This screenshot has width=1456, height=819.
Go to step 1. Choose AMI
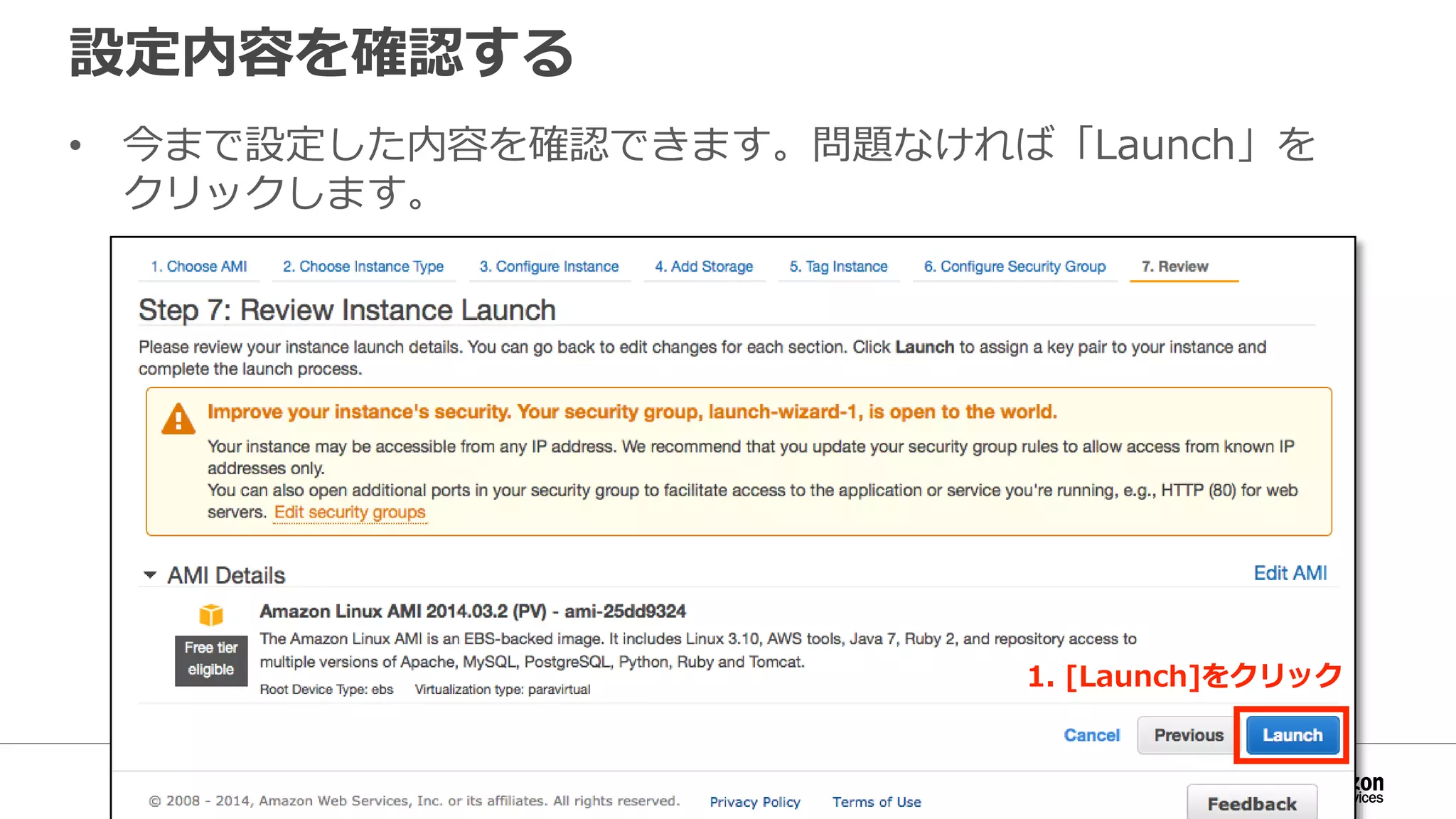(198, 267)
